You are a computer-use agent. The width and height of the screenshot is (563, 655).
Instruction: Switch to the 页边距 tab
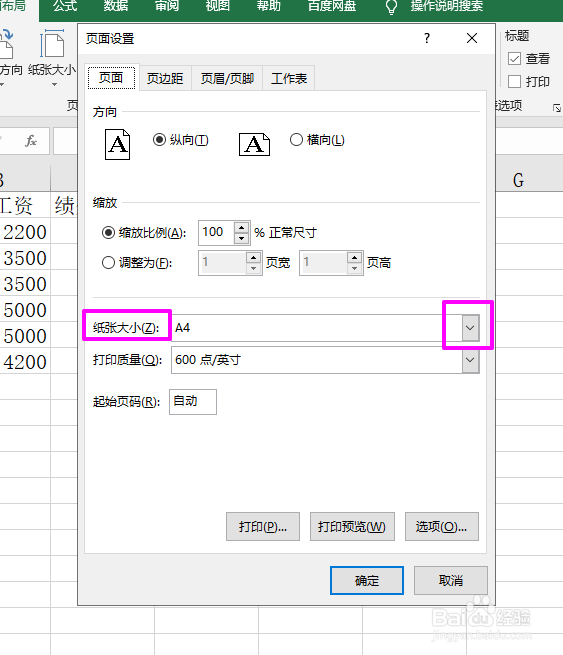(165, 78)
